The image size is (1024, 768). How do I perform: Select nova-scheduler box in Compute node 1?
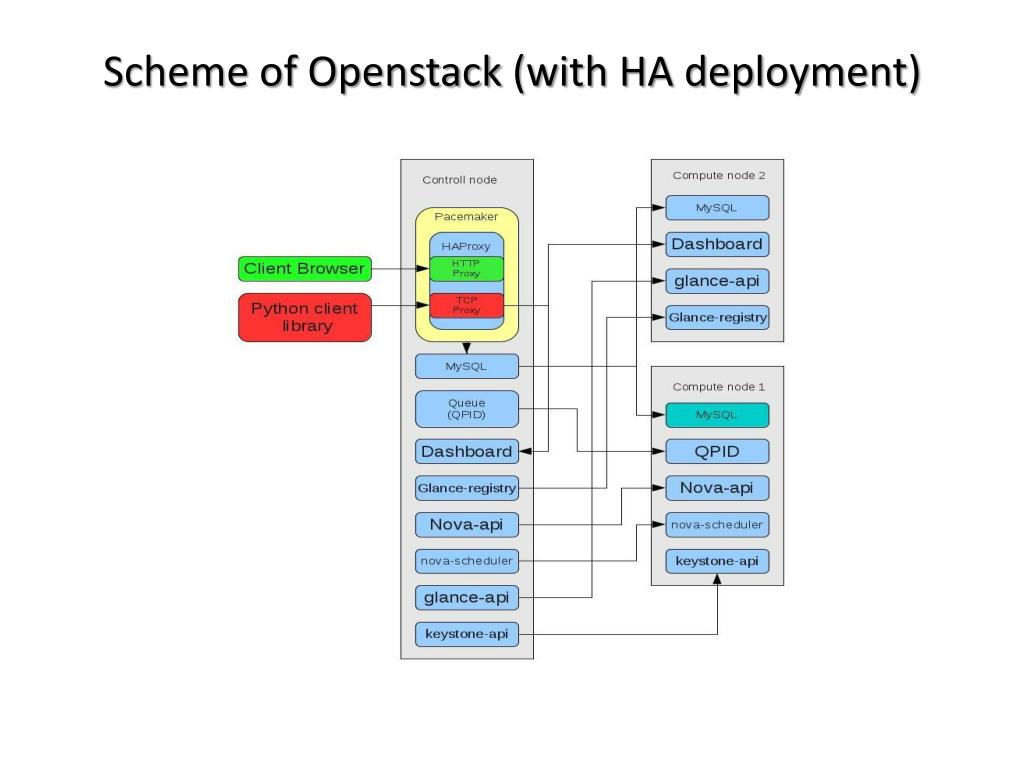coord(717,524)
